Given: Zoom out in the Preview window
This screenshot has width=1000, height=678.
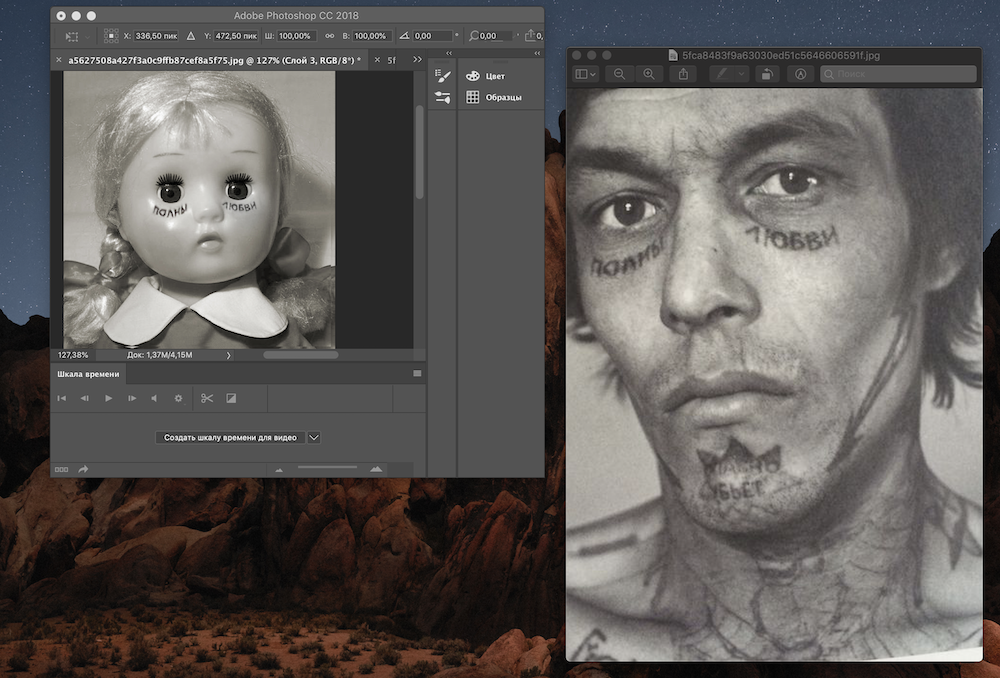Looking at the screenshot, I should click(x=620, y=74).
